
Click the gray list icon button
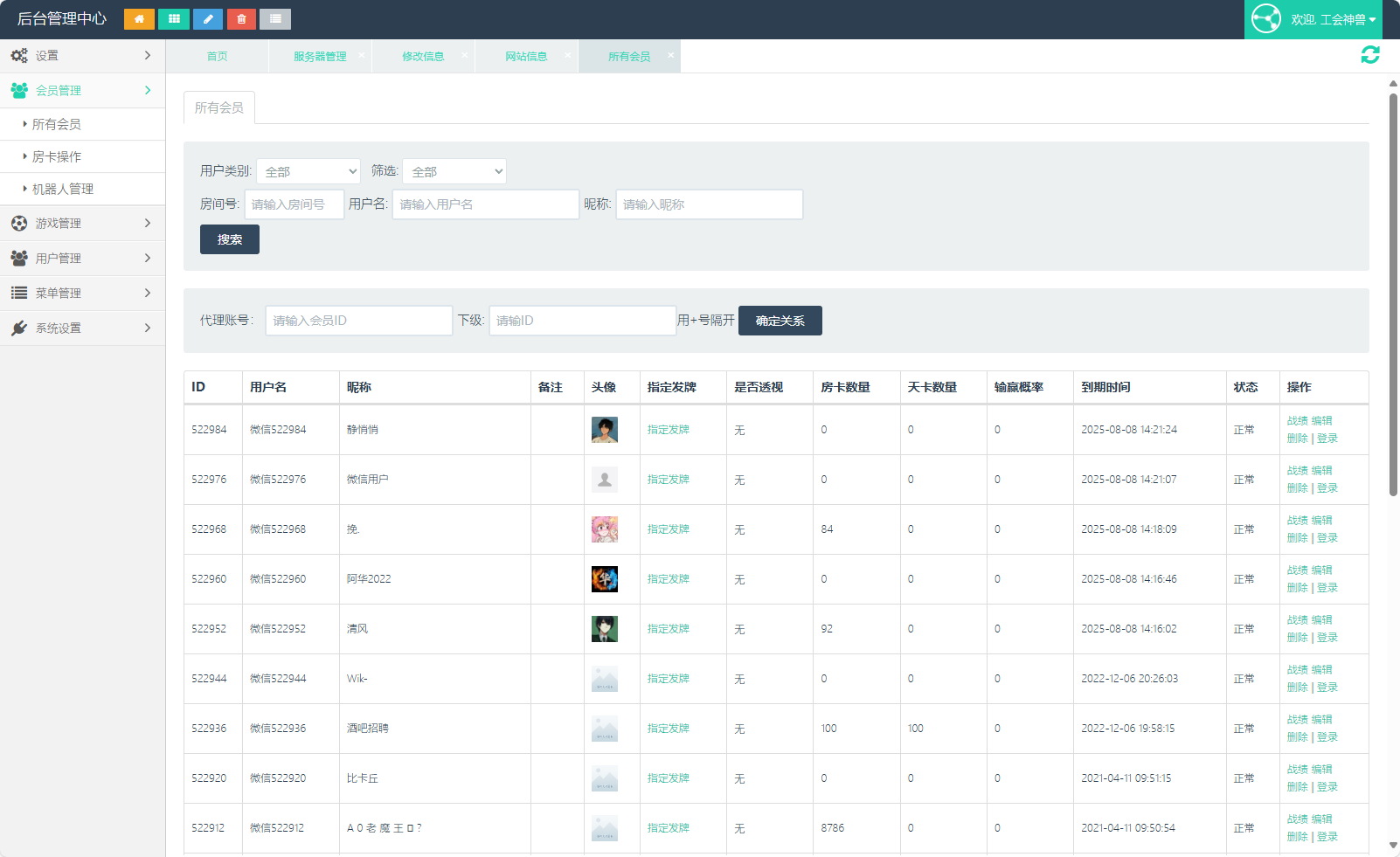(x=275, y=19)
